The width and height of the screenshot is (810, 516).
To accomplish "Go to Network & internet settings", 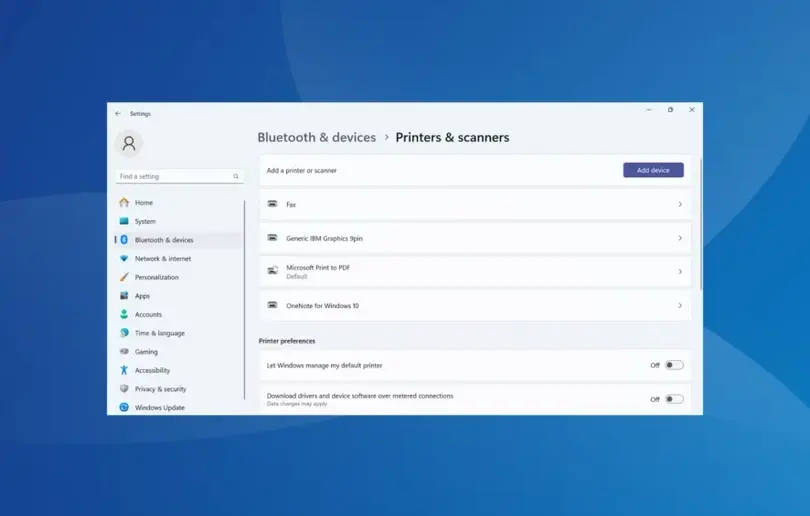I will pyautogui.click(x=179, y=258).
